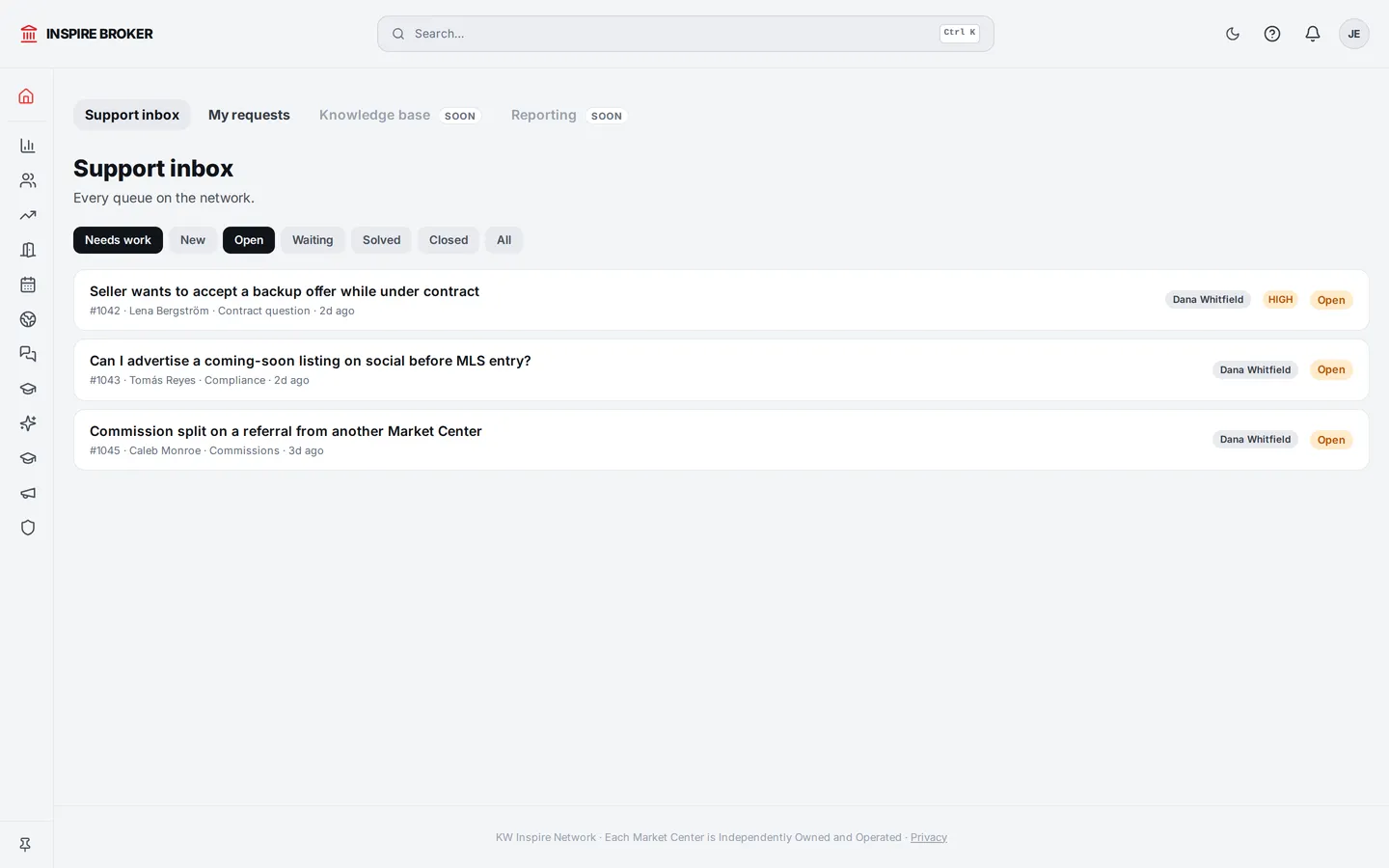Select the Knowledge base tab

399,115
